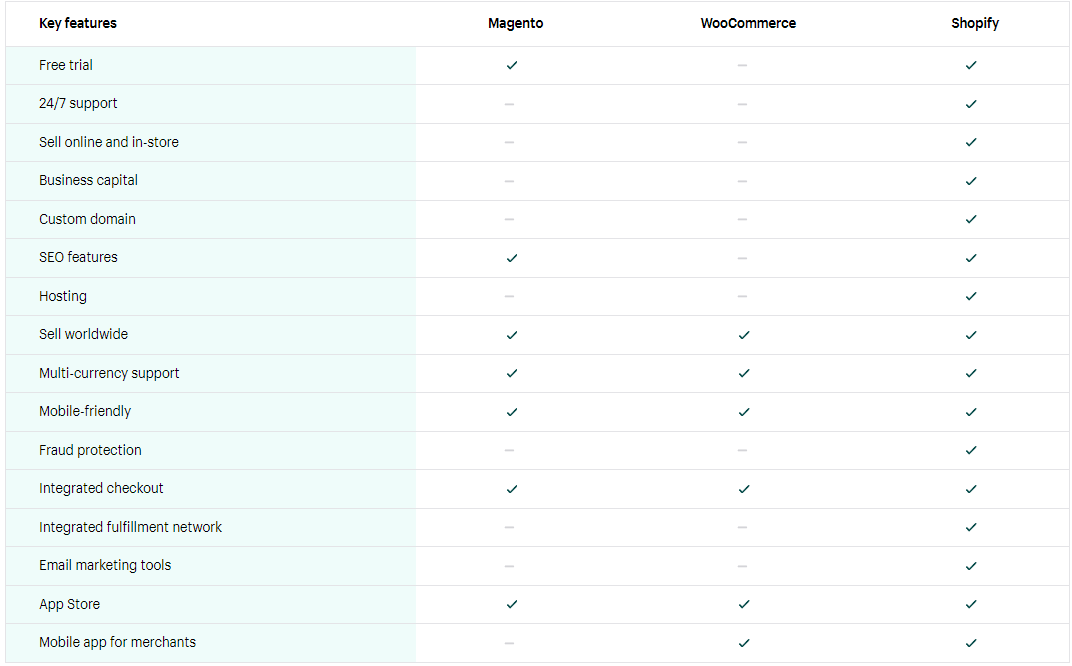1072x666 pixels.
Task: Click Magento checkmark for App Store
Action: pos(511,604)
